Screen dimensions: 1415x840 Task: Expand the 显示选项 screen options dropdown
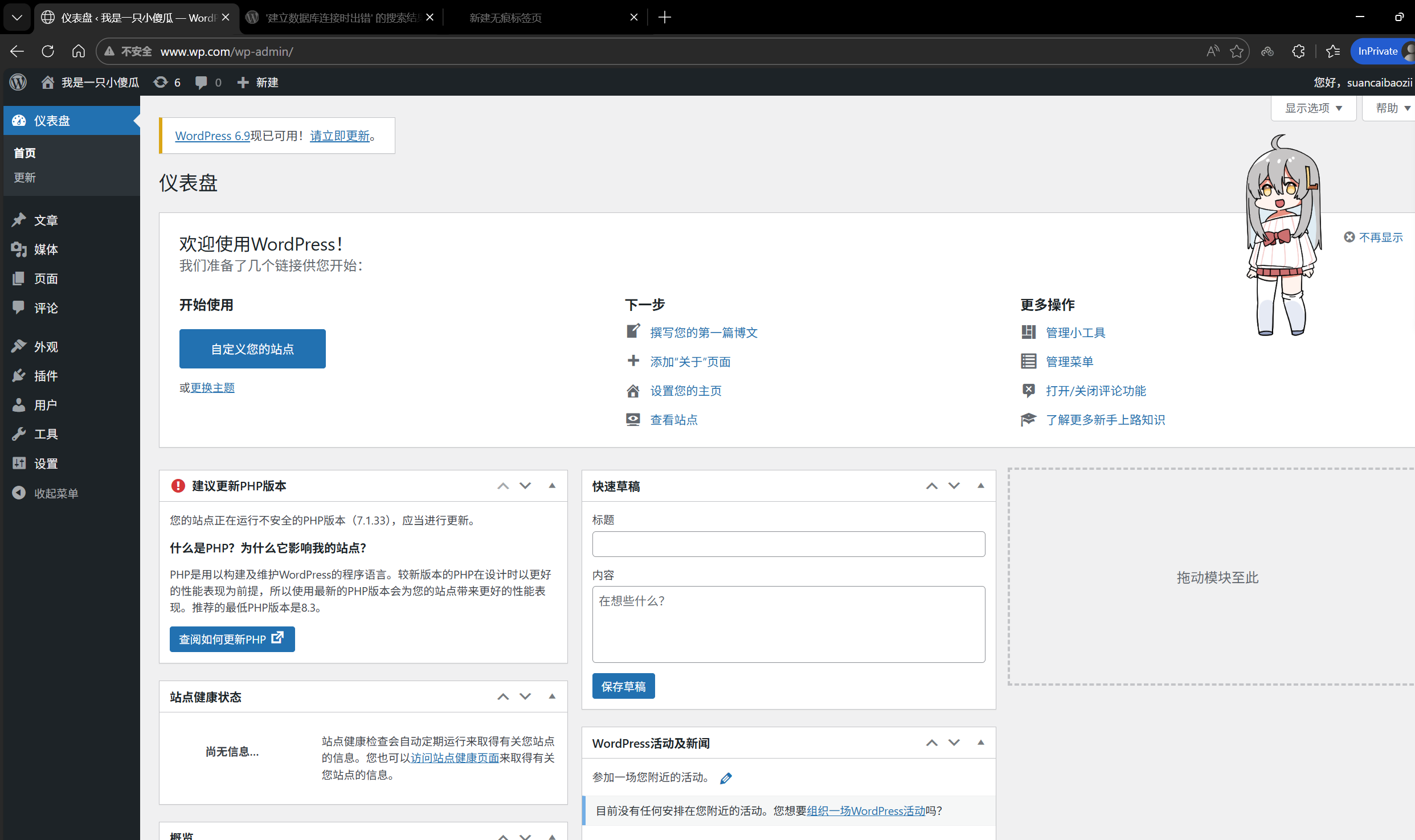coord(1313,108)
